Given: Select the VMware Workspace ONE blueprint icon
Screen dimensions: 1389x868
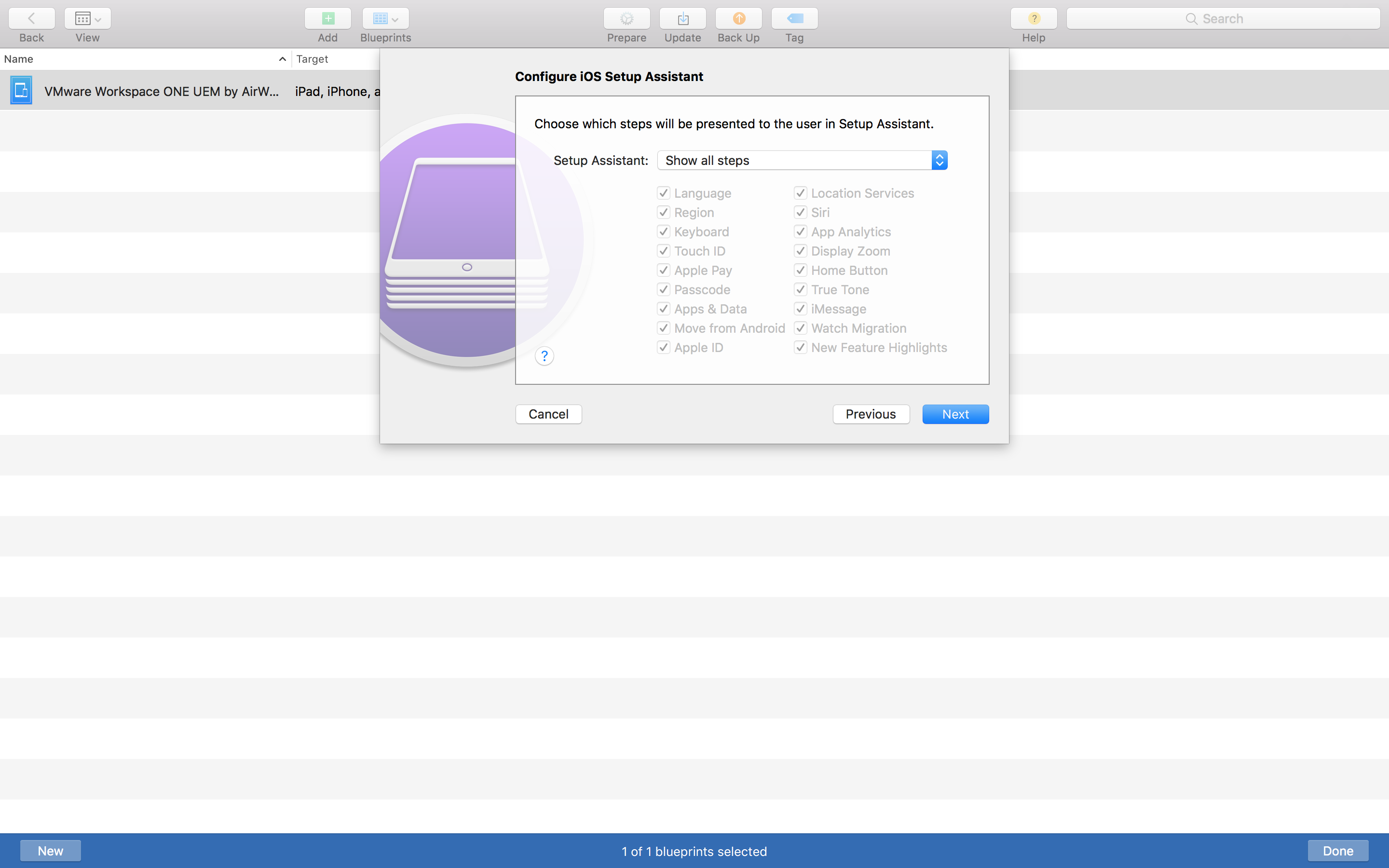Looking at the screenshot, I should coord(21,91).
